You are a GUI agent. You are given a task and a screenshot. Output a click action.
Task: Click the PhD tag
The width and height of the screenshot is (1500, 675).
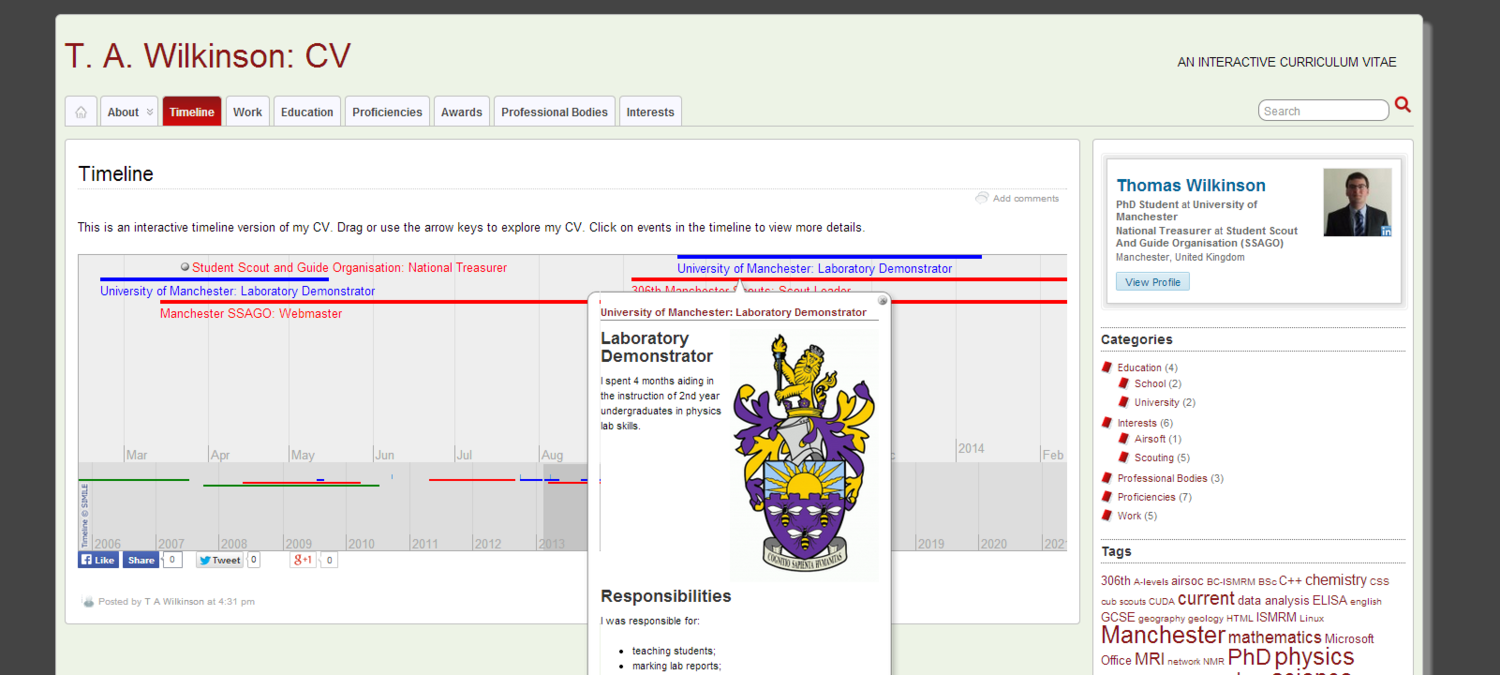tap(1249, 657)
